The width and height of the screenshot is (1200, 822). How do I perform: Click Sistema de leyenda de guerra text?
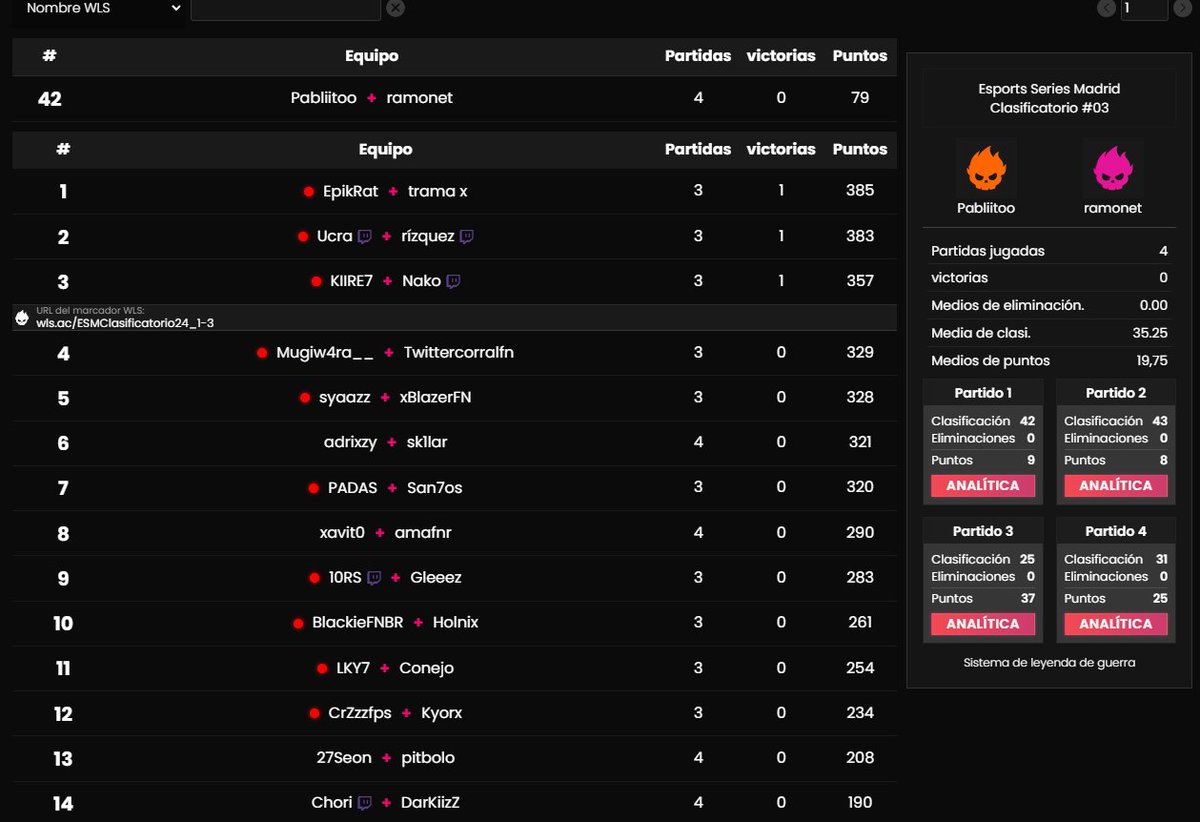tap(1049, 662)
